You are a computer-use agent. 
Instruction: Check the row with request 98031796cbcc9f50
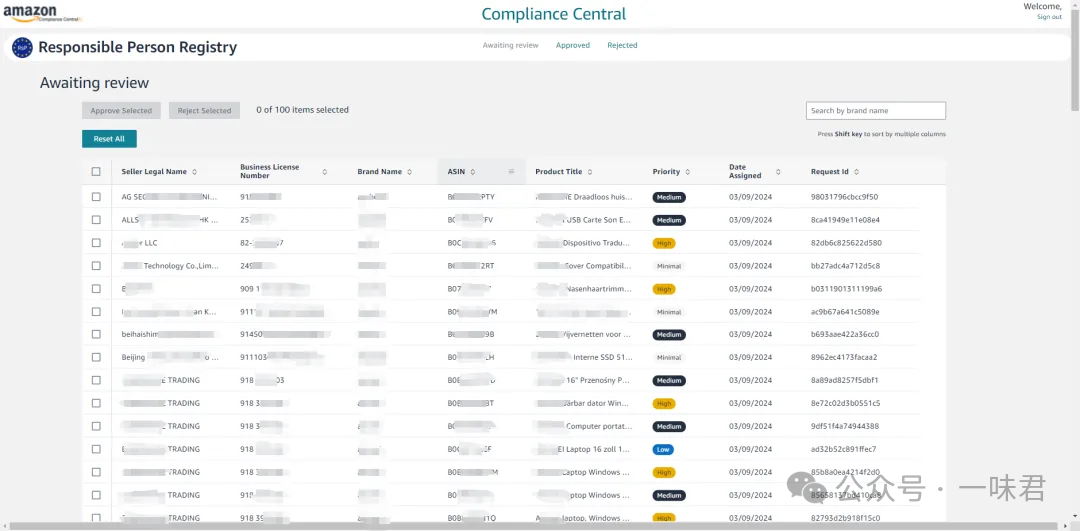click(x=96, y=197)
